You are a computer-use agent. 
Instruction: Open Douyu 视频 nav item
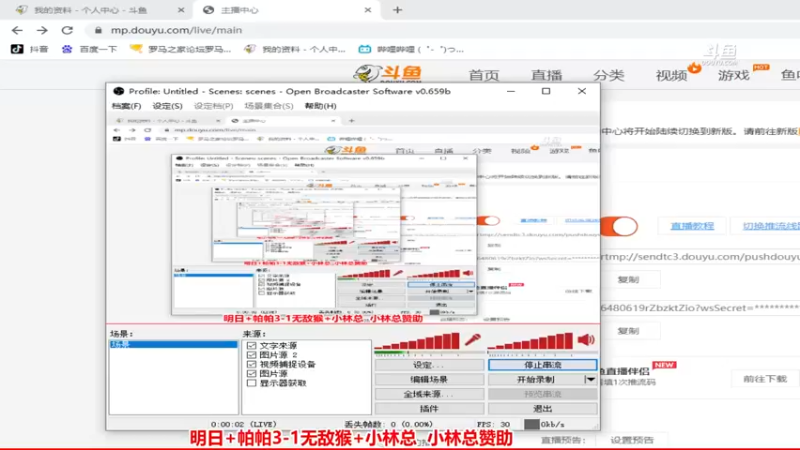pyautogui.click(x=671, y=76)
